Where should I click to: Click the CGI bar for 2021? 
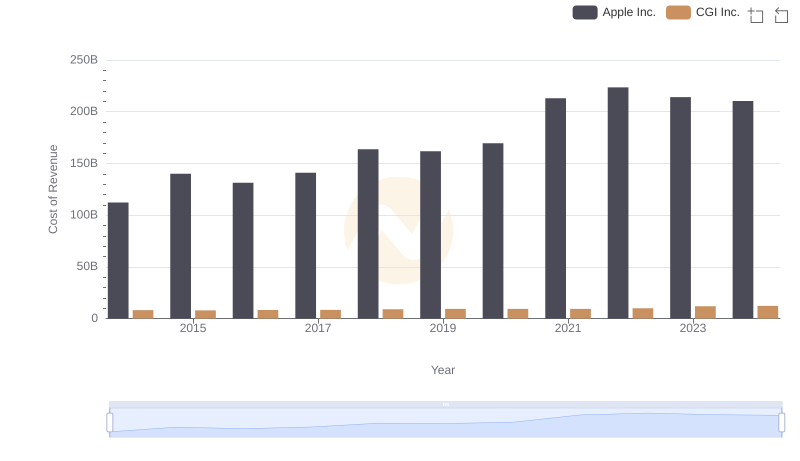tap(580, 314)
